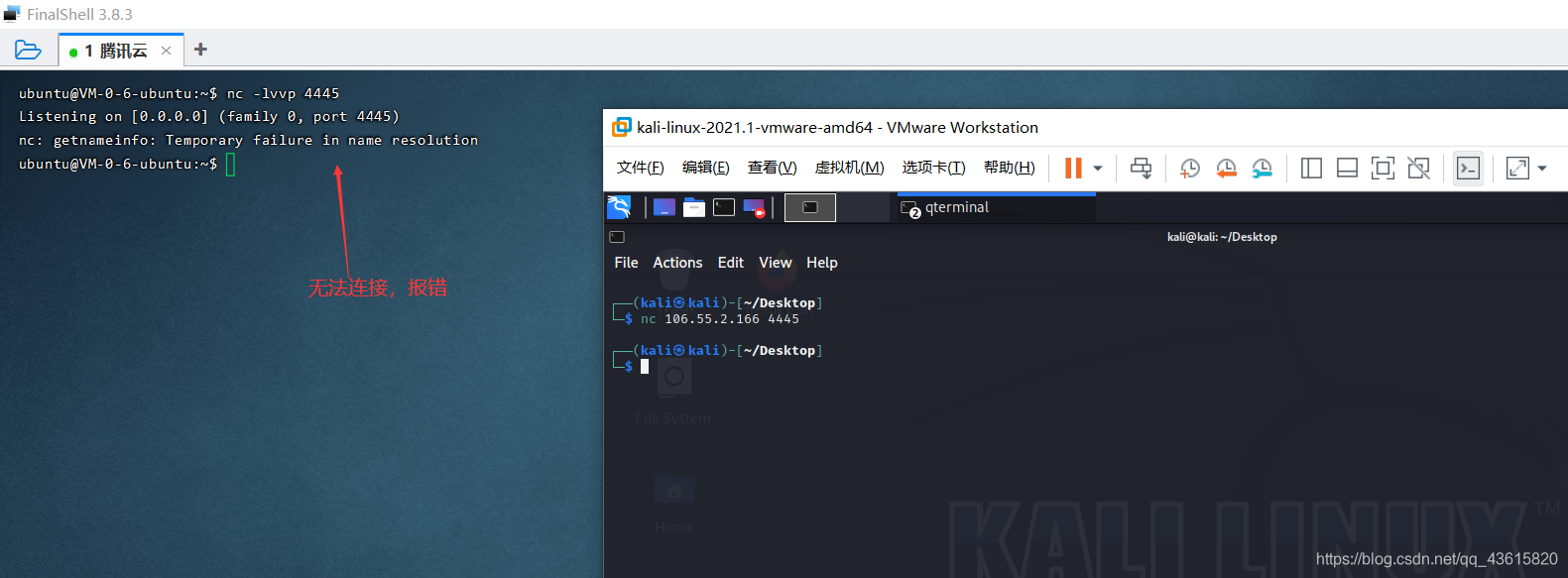This screenshot has height=578, width=1568.
Task: Select the qterminal taskbar entry
Action: (996, 207)
